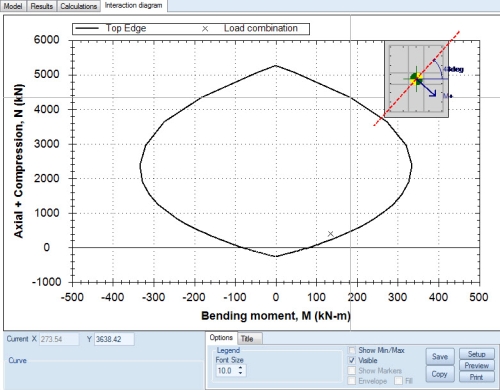Screen dimensions: 500x390
Task: Click the Current X value field
Action: pyautogui.click(x=59, y=339)
